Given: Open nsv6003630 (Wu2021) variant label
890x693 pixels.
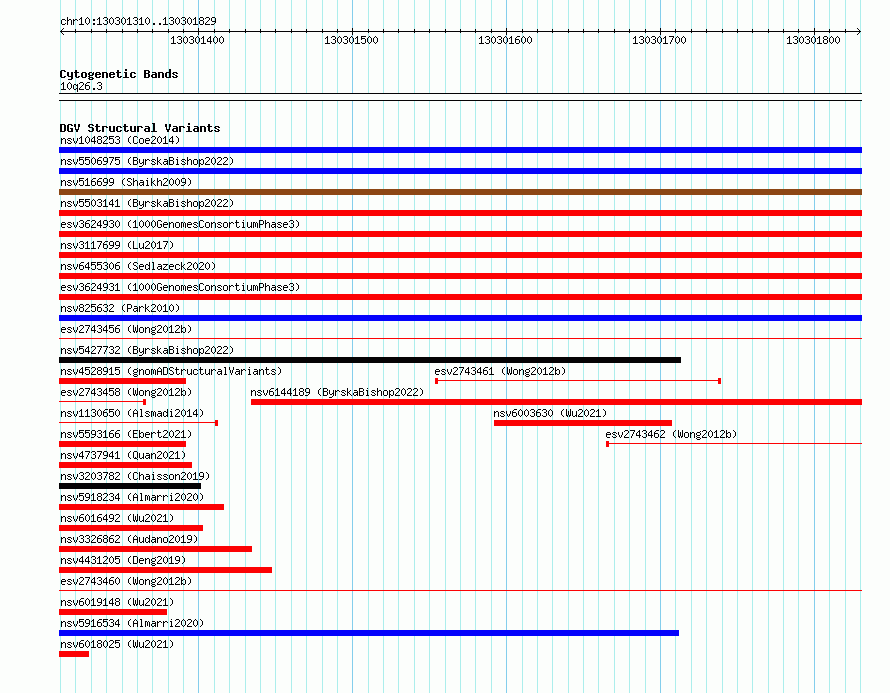Looking at the screenshot, I should 550,413.
